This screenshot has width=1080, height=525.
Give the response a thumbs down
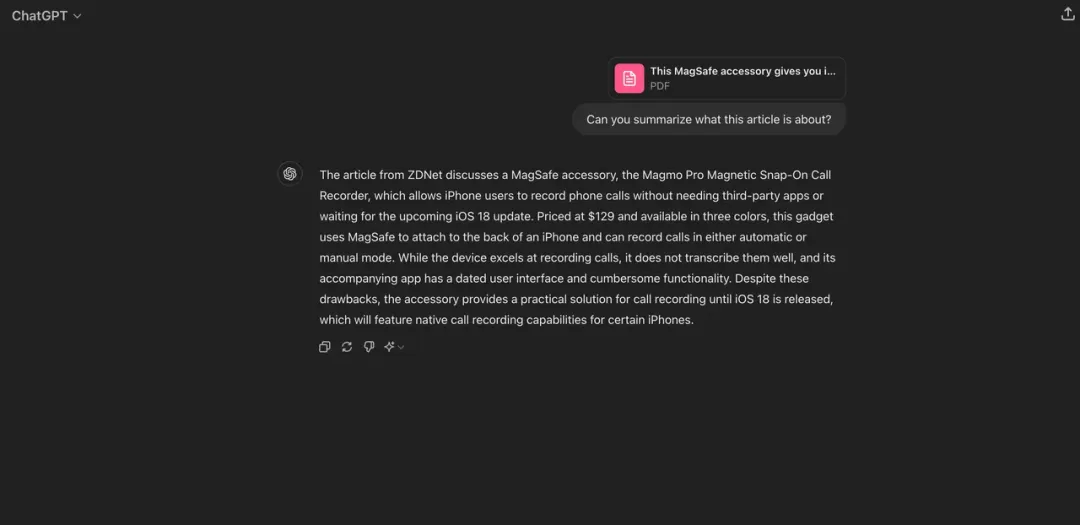(x=368, y=347)
